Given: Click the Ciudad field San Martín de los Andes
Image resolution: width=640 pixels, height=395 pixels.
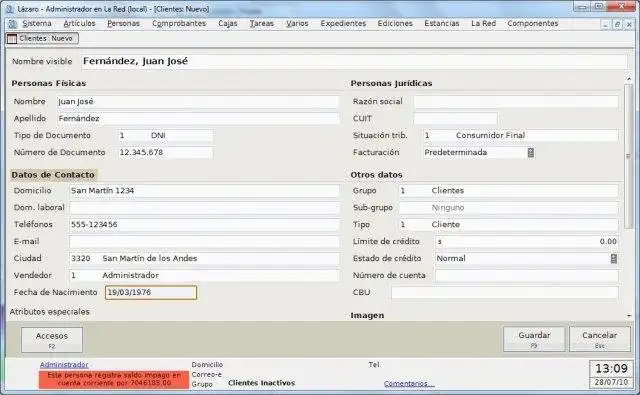Looking at the screenshot, I should tap(204, 258).
